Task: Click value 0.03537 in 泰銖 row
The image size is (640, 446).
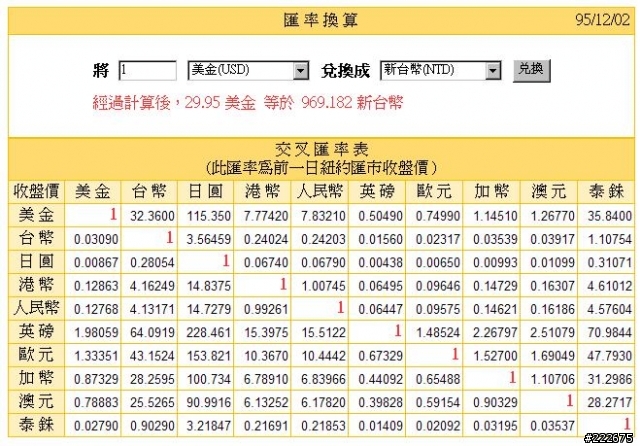Action: tap(552, 426)
